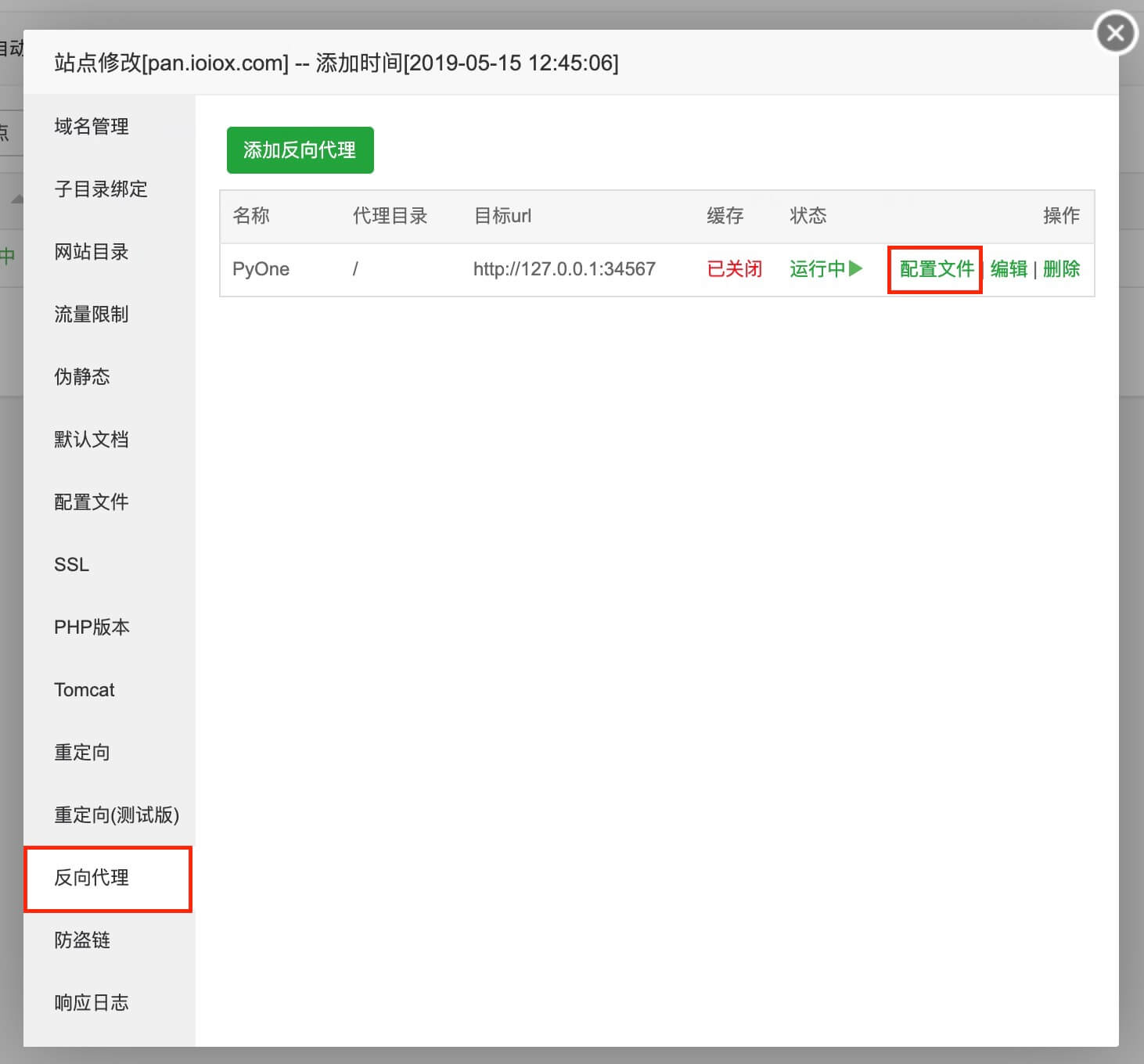
Task: Go to 流量限制 settings
Action: coord(92,315)
